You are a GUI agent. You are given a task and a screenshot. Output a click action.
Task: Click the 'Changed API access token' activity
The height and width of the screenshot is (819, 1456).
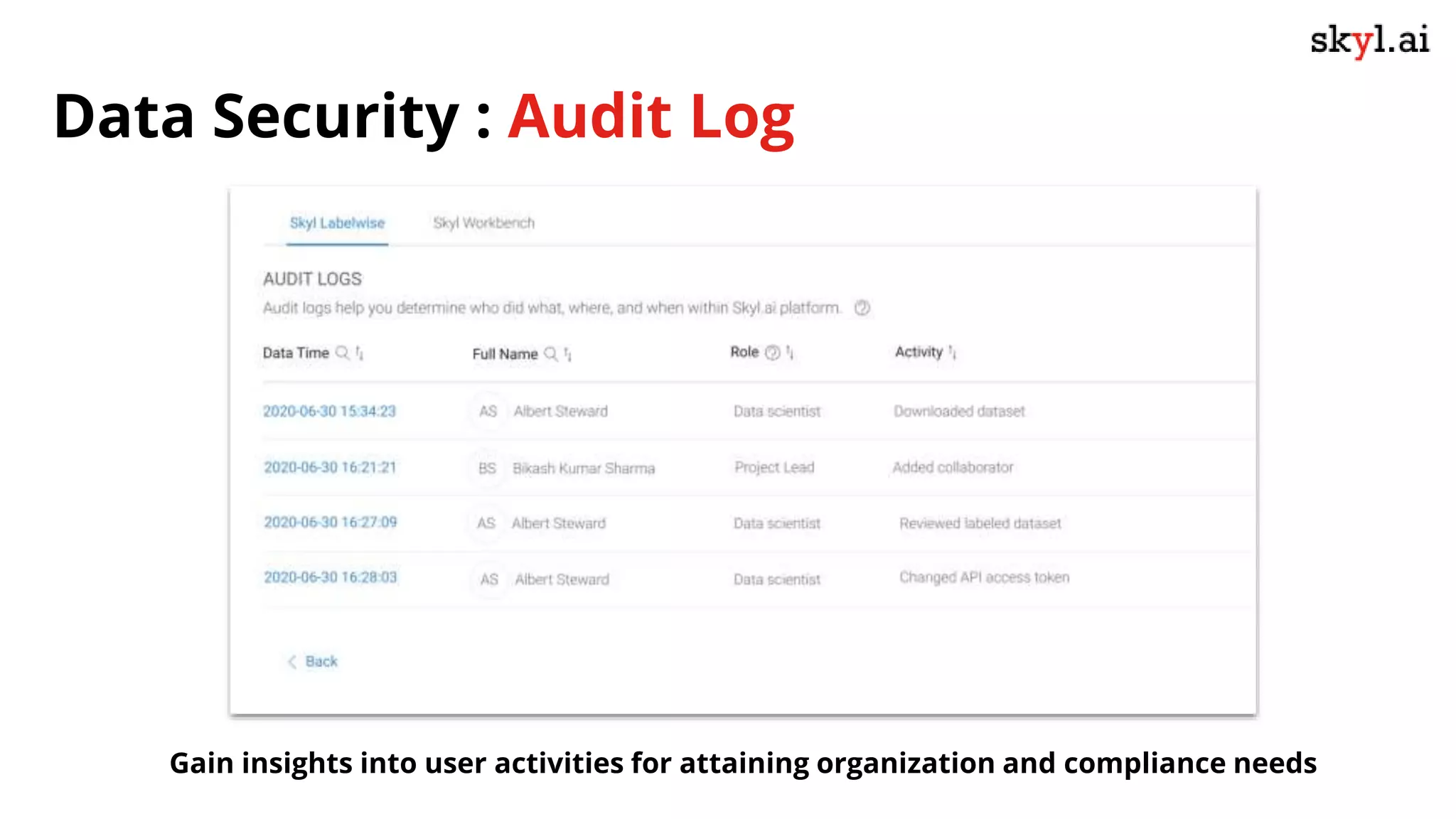tap(985, 577)
